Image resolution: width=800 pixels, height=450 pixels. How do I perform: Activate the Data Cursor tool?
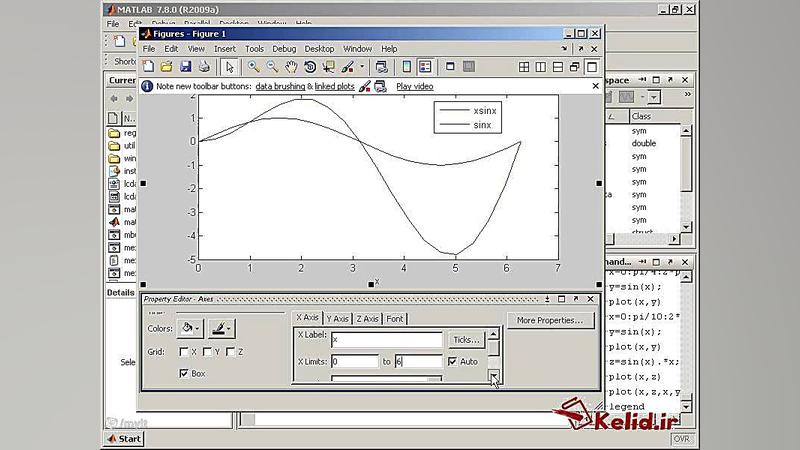click(329, 67)
